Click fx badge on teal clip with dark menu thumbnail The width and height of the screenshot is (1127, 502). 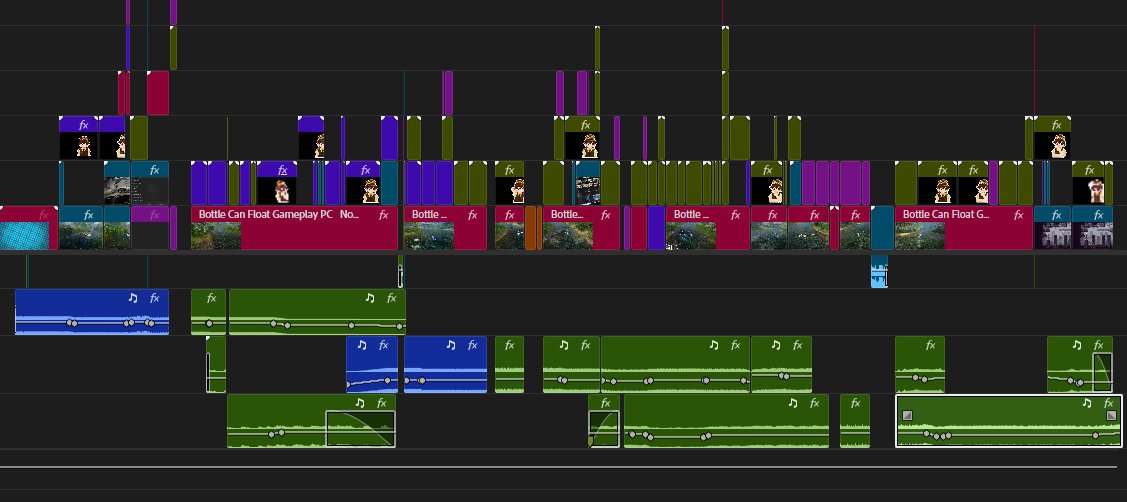pos(155,170)
